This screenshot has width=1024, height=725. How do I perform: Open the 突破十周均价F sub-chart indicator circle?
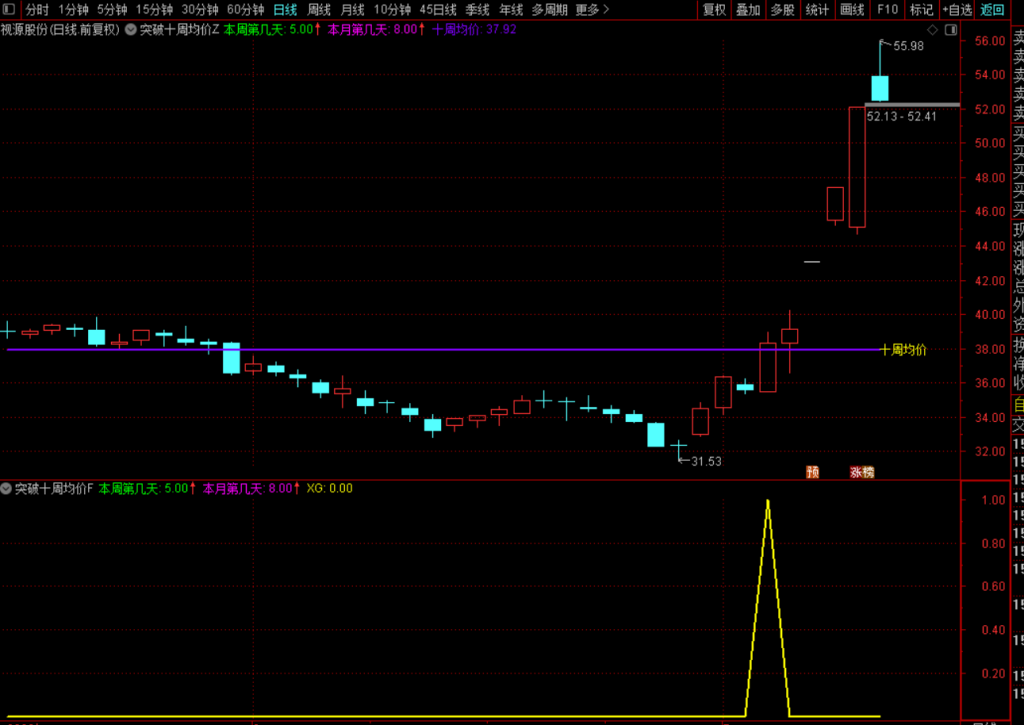pos(6,488)
